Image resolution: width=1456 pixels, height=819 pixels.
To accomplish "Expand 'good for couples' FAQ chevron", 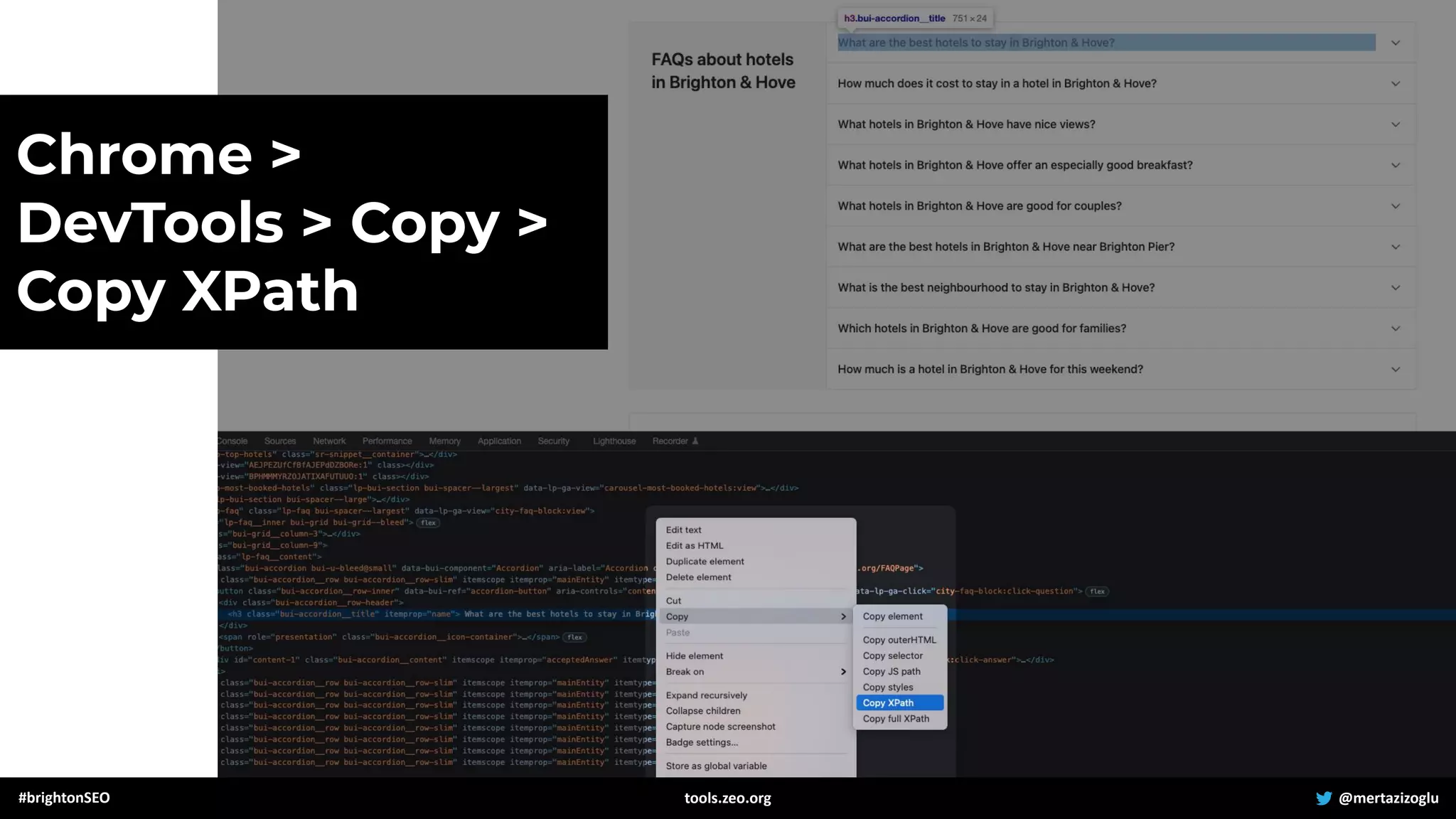I will [x=1396, y=206].
